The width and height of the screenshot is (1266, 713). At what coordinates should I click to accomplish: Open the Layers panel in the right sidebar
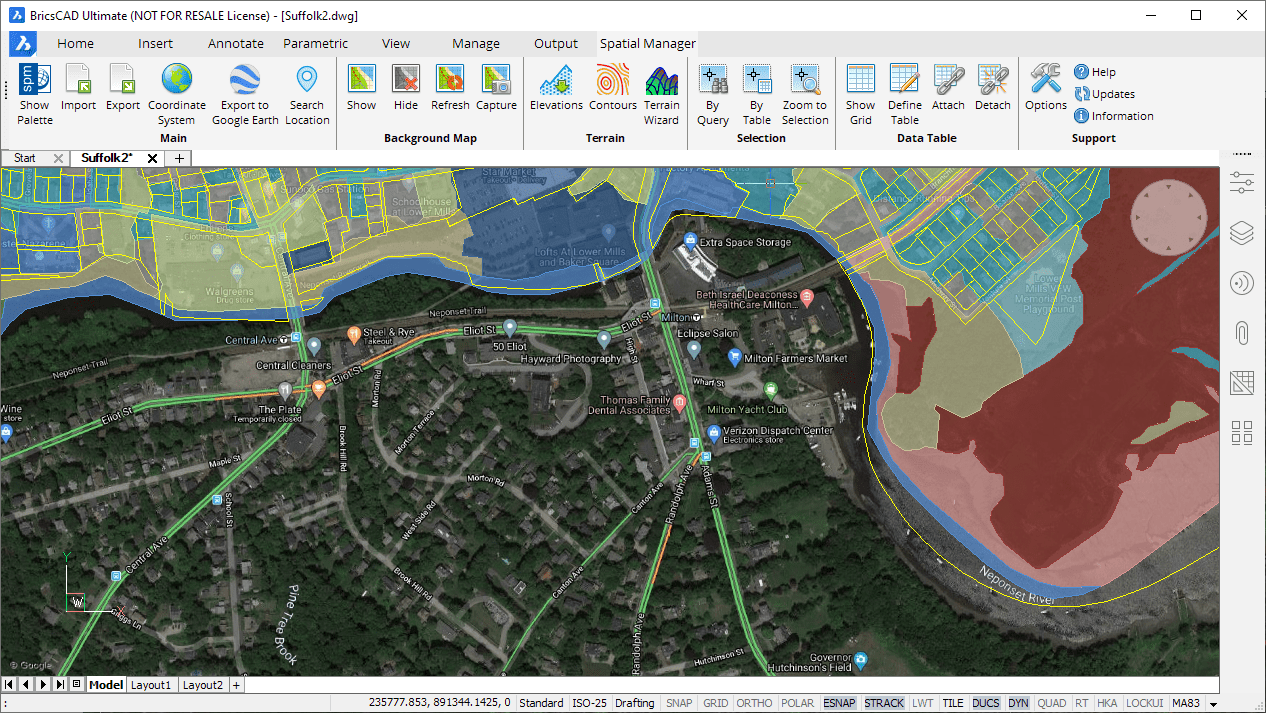click(x=1242, y=233)
